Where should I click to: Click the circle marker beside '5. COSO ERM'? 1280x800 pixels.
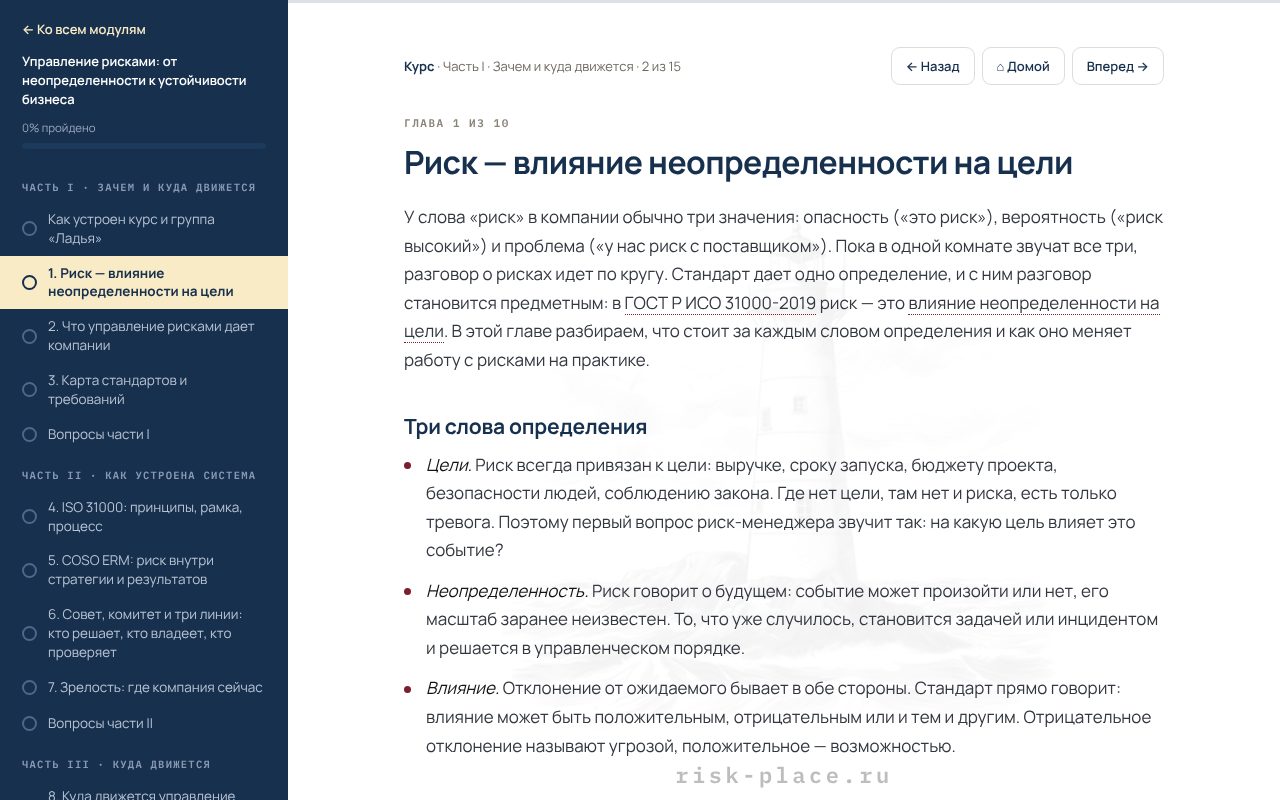point(30,570)
